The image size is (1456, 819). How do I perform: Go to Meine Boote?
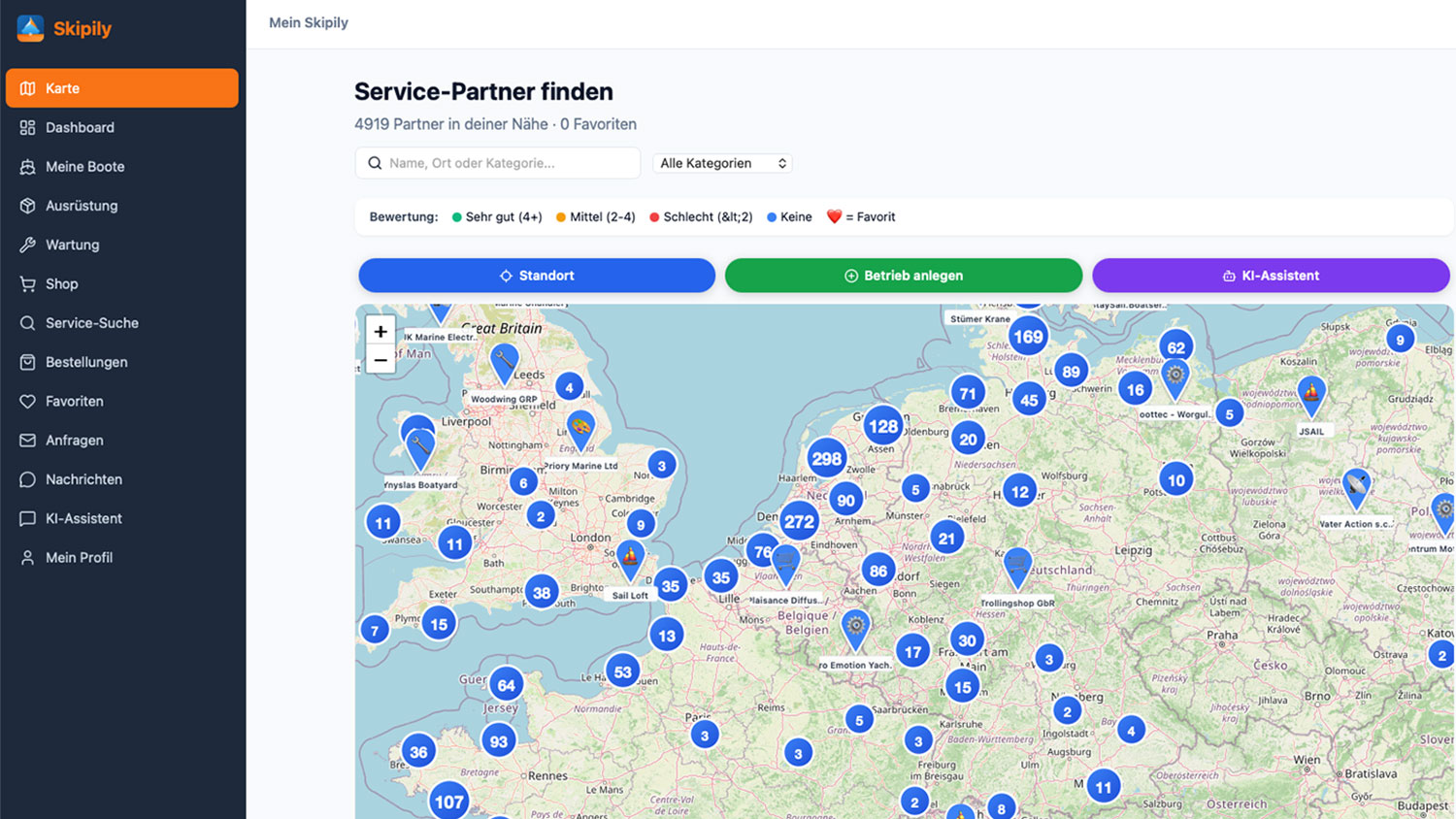pyautogui.click(x=122, y=166)
